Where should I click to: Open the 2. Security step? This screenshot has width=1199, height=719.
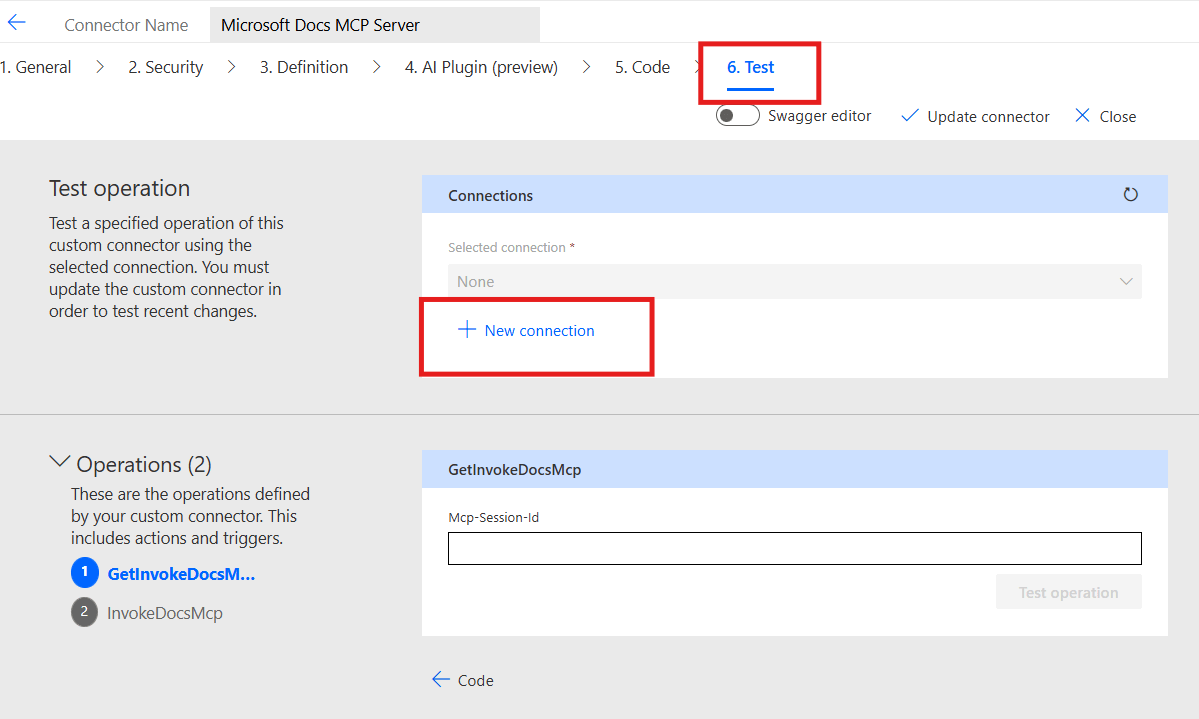165,67
